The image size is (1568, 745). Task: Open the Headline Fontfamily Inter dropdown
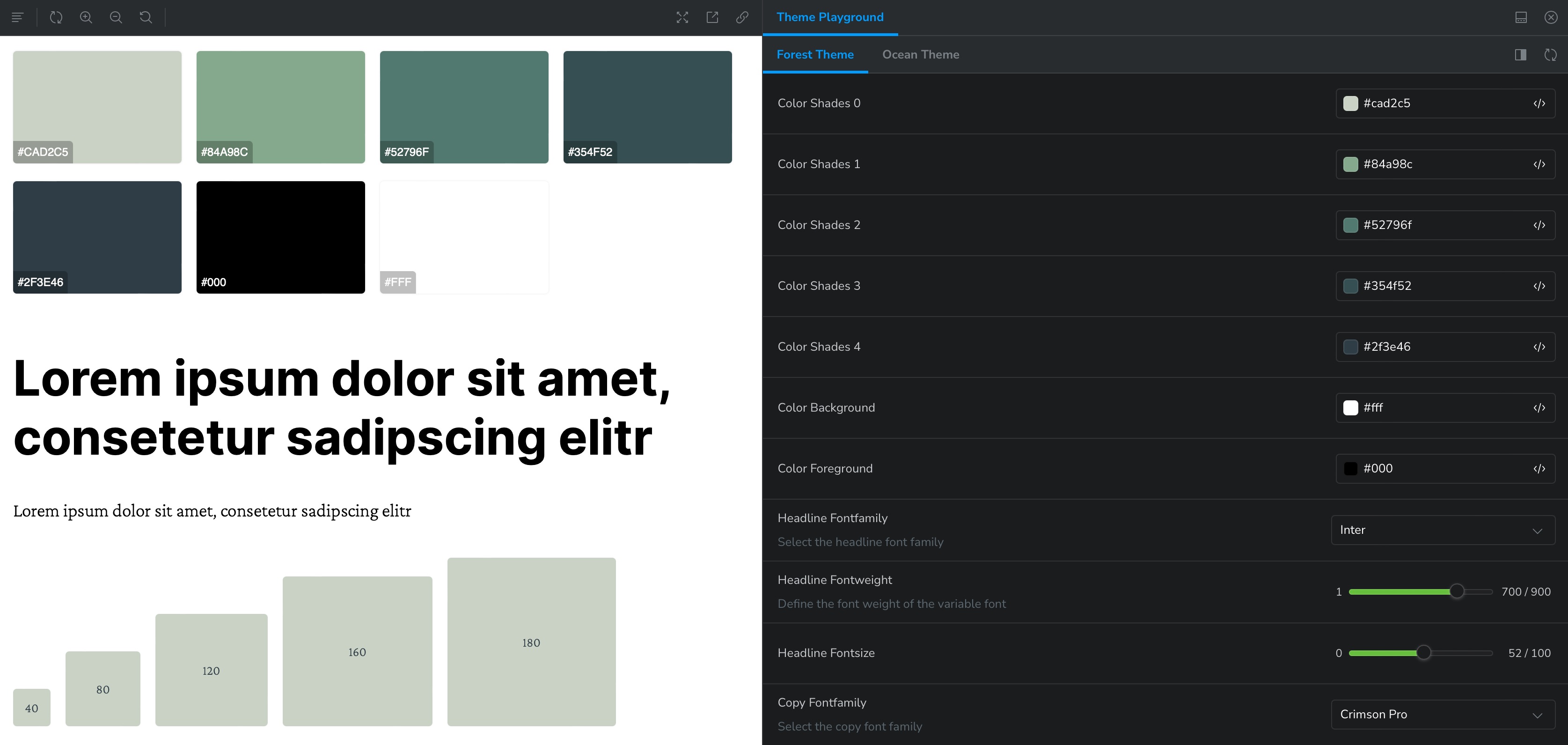(x=1443, y=530)
